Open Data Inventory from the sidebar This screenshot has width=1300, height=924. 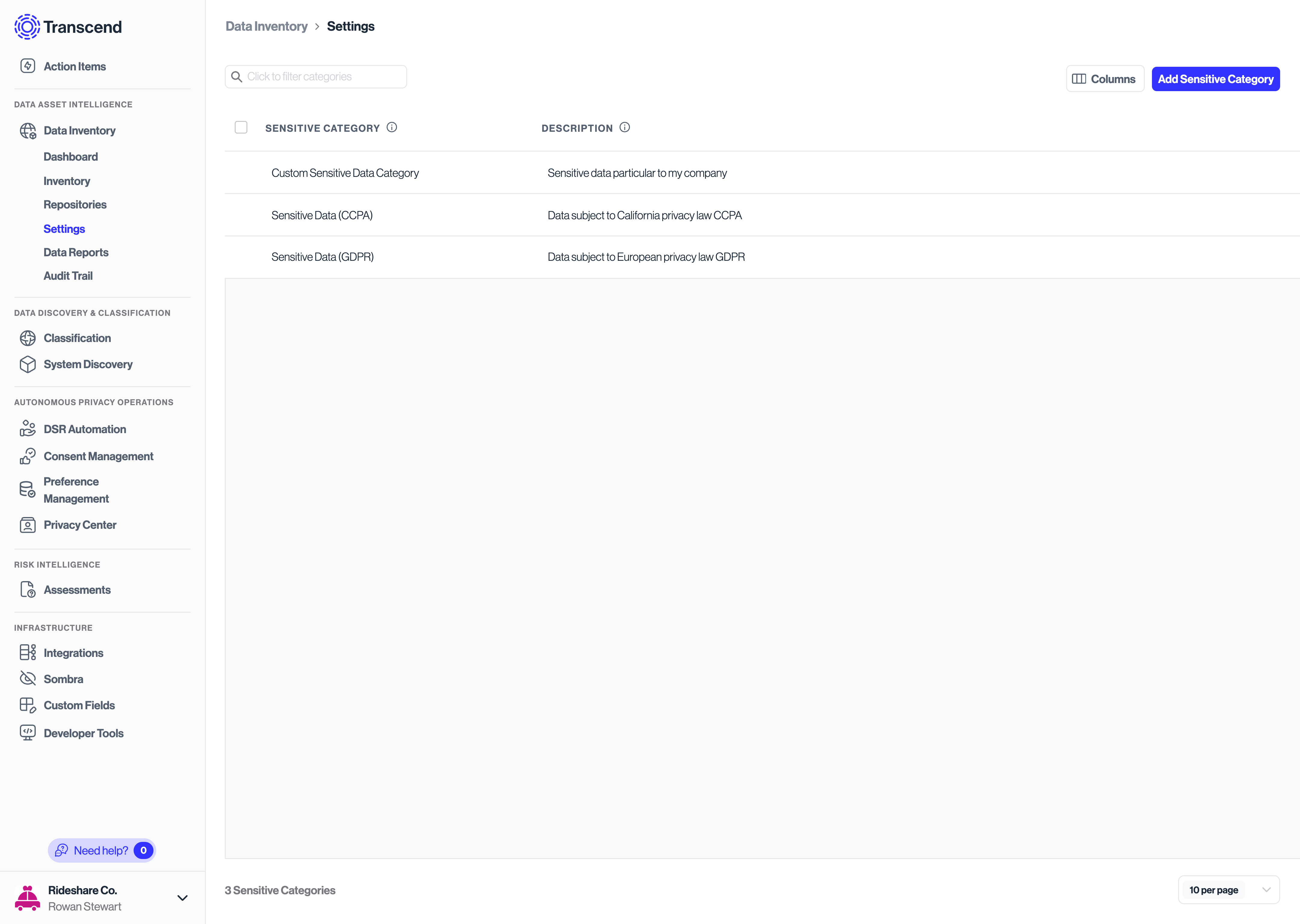pyautogui.click(x=79, y=130)
